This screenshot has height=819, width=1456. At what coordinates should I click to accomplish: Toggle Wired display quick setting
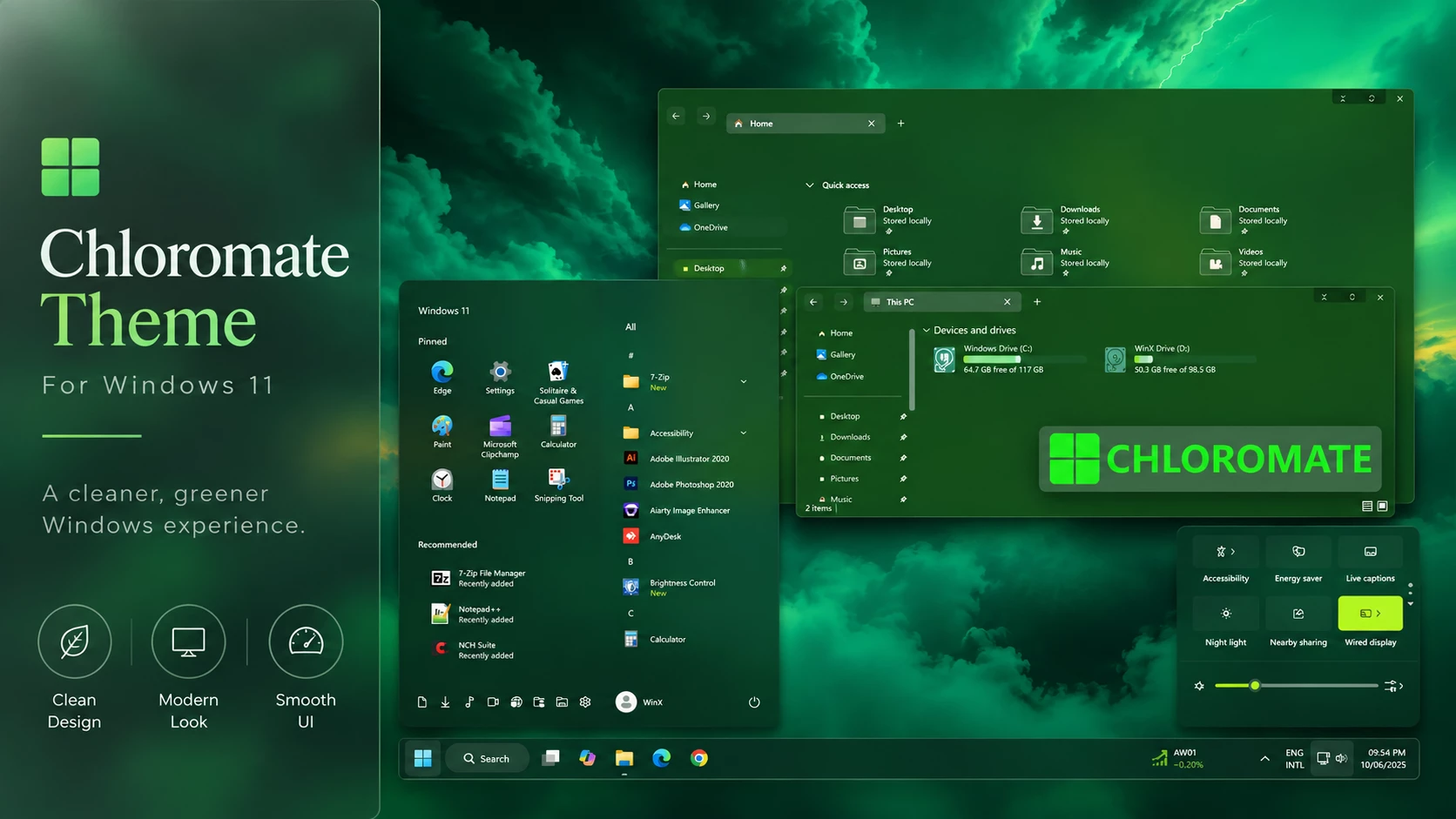(1371, 614)
